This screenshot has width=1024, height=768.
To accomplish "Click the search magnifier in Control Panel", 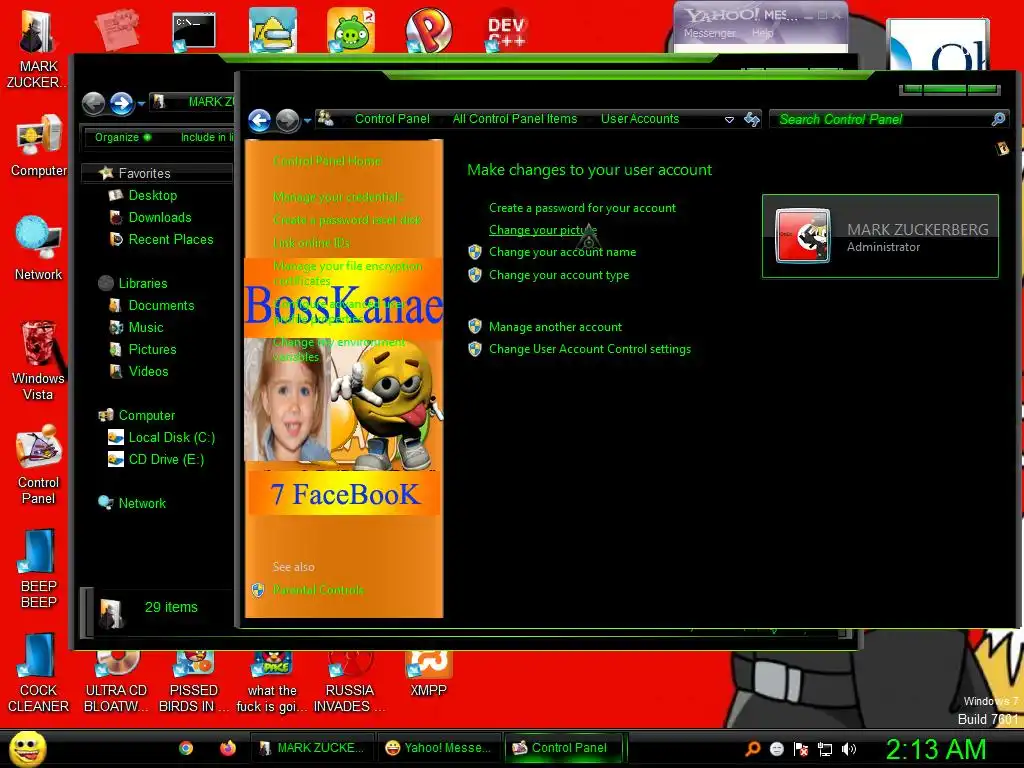I will pyautogui.click(x=998, y=119).
